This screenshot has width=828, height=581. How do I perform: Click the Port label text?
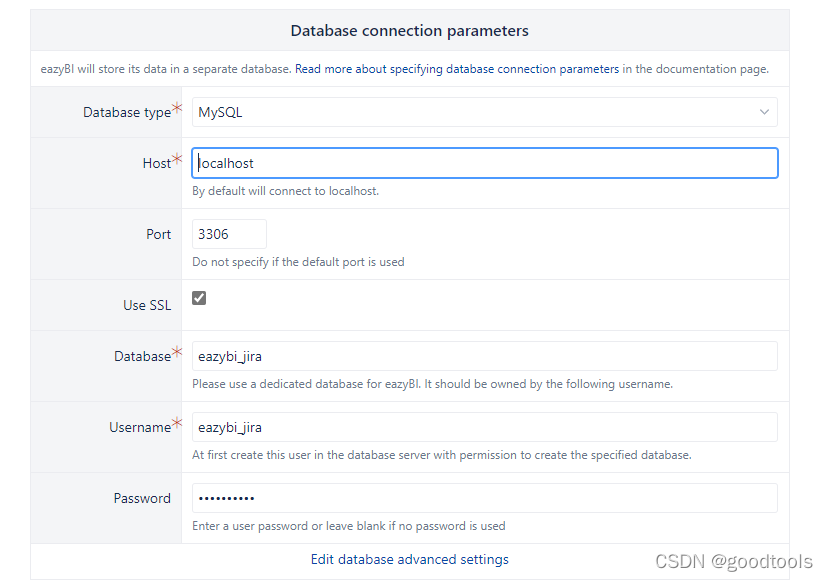tap(159, 234)
